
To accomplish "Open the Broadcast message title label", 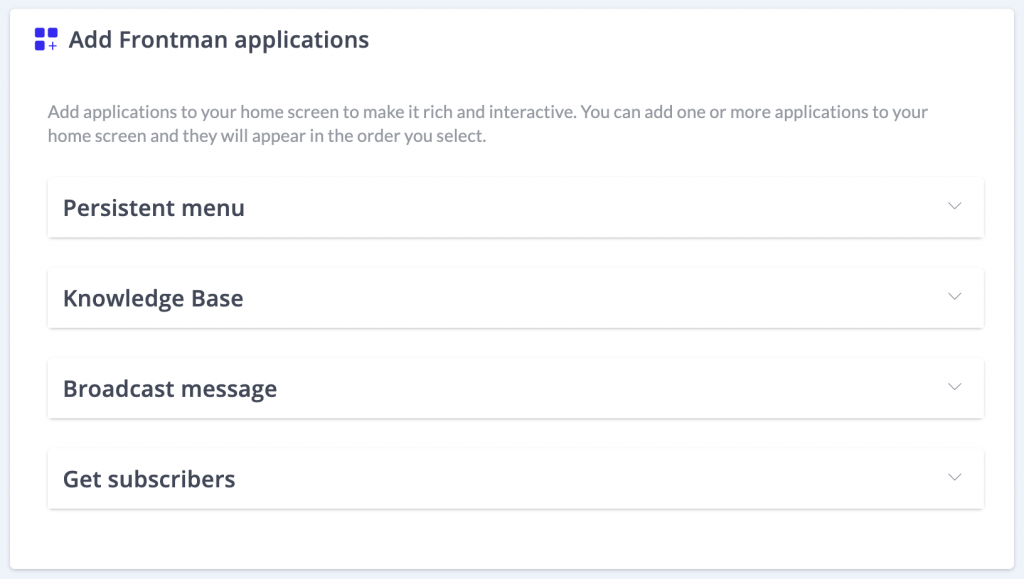I will [170, 389].
